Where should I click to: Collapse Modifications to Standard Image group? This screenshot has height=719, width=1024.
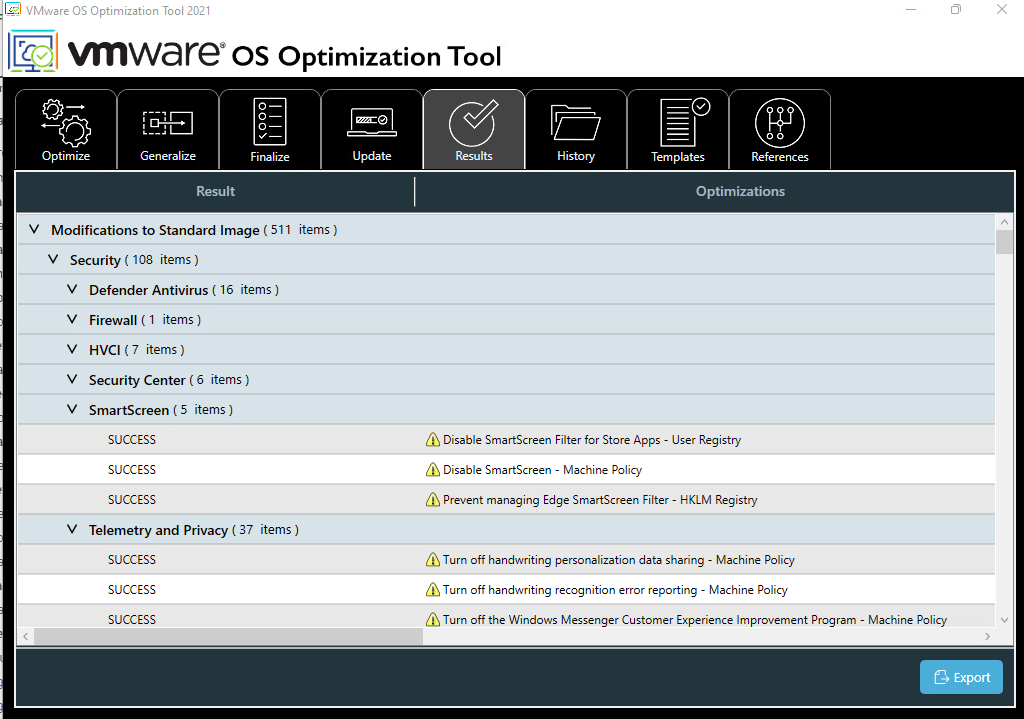click(x=34, y=229)
